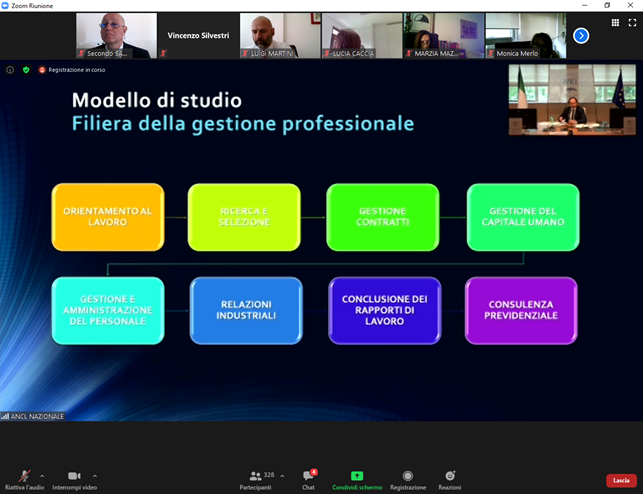
Task: Select Lucia Caccia's video thumbnail
Action: pyautogui.click(x=361, y=36)
